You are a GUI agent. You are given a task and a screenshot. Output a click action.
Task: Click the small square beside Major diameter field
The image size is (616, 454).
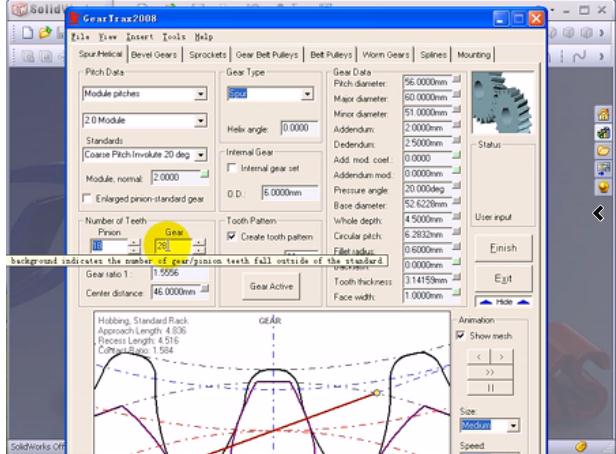(x=456, y=95)
